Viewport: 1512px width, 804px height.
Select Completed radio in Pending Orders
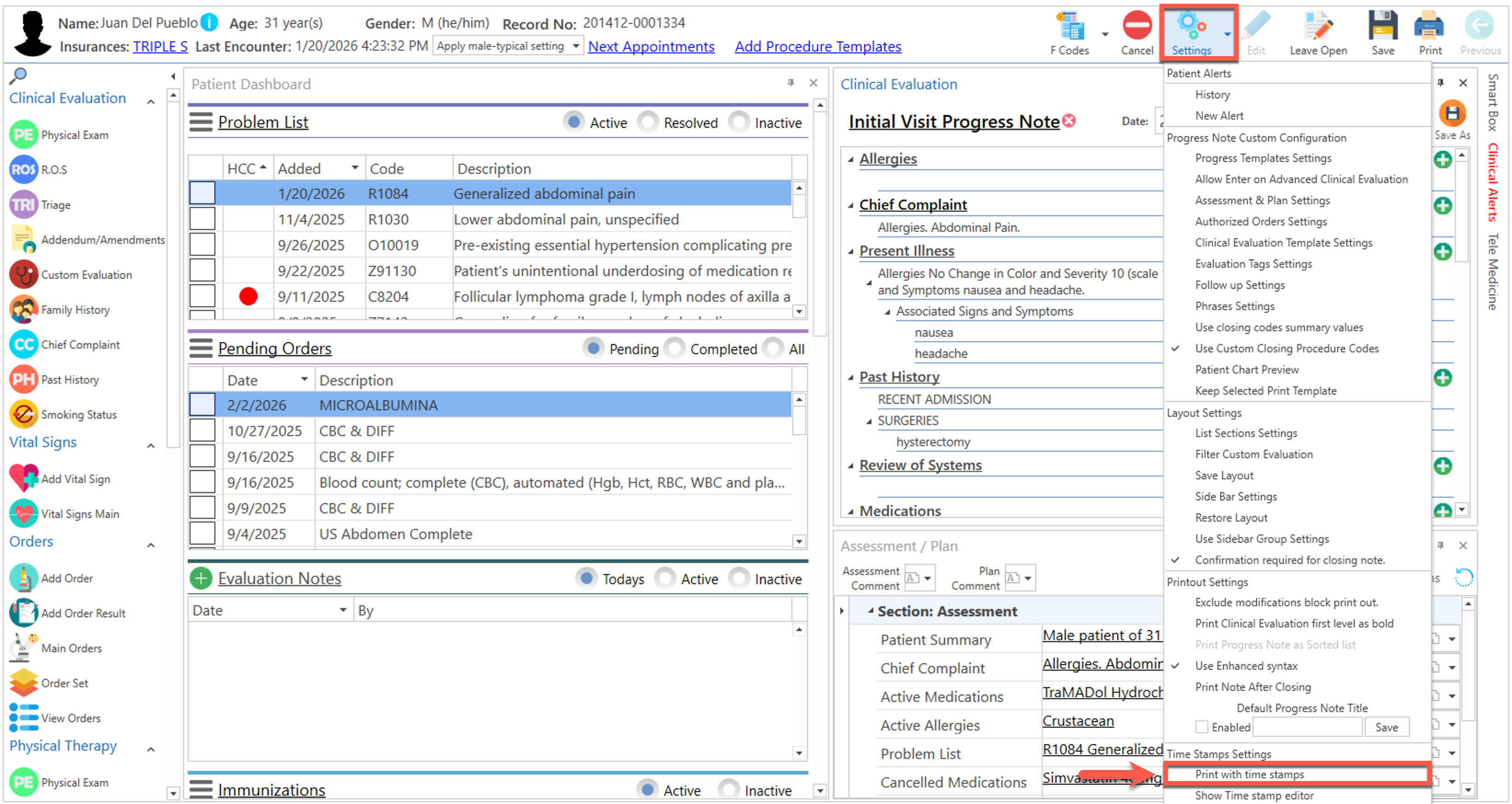click(x=675, y=349)
